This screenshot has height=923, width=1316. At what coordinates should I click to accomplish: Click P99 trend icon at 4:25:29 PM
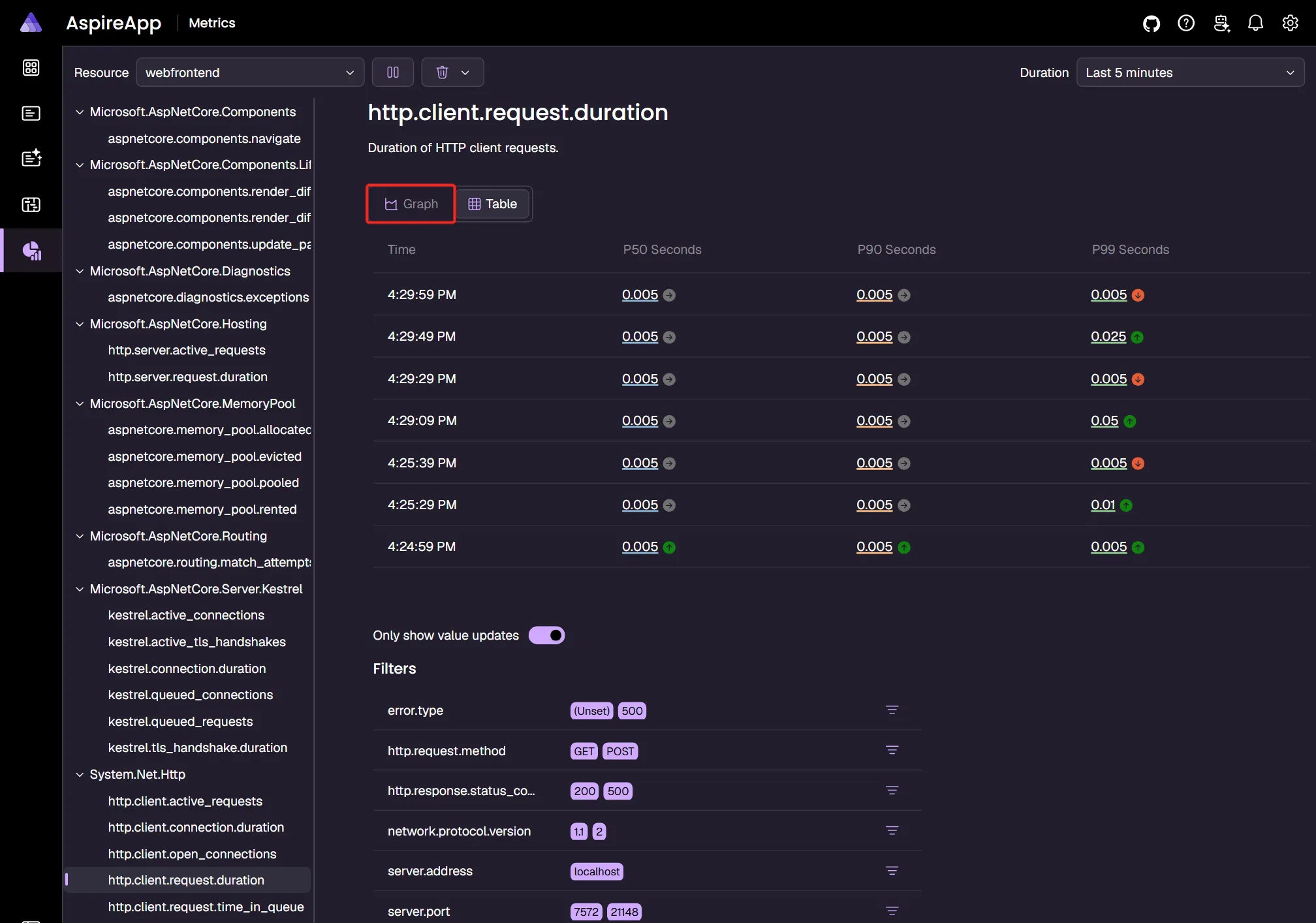point(1126,505)
